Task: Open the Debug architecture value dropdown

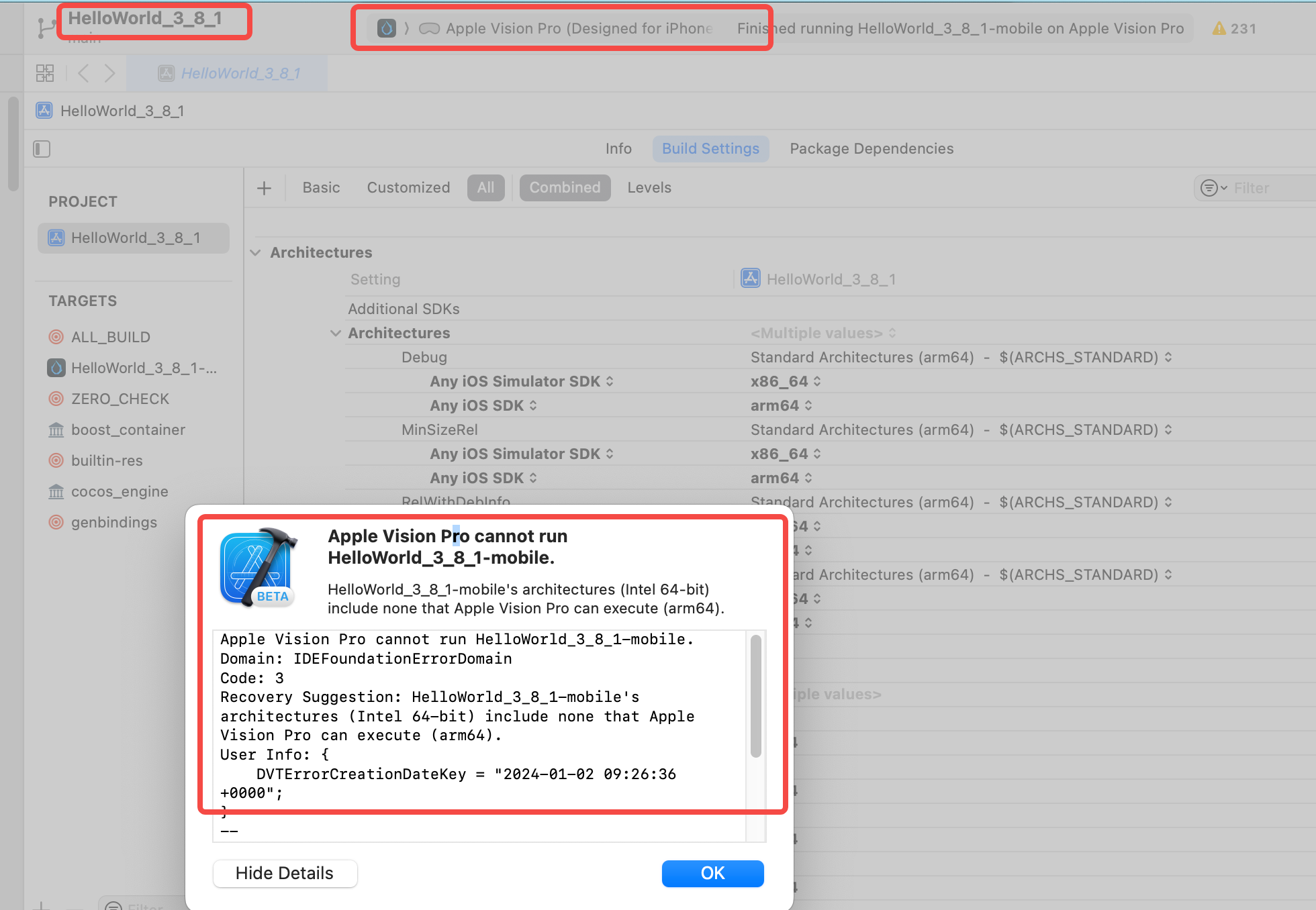Action: (1168, 357)
